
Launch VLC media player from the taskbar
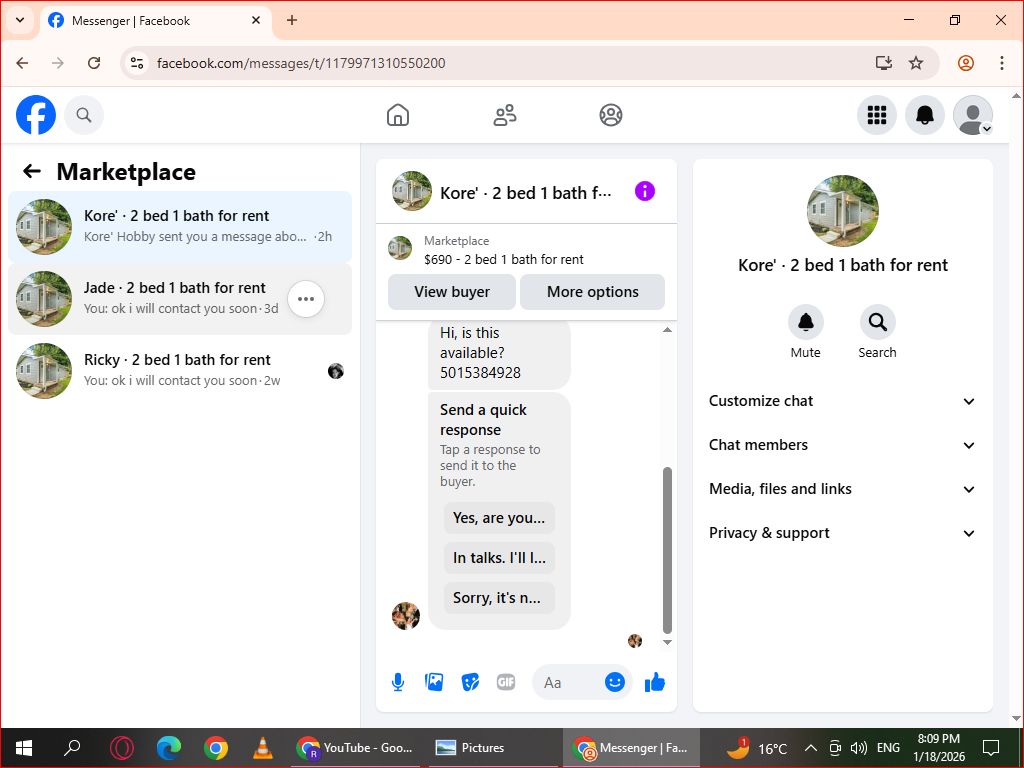(x=263, y=748)
